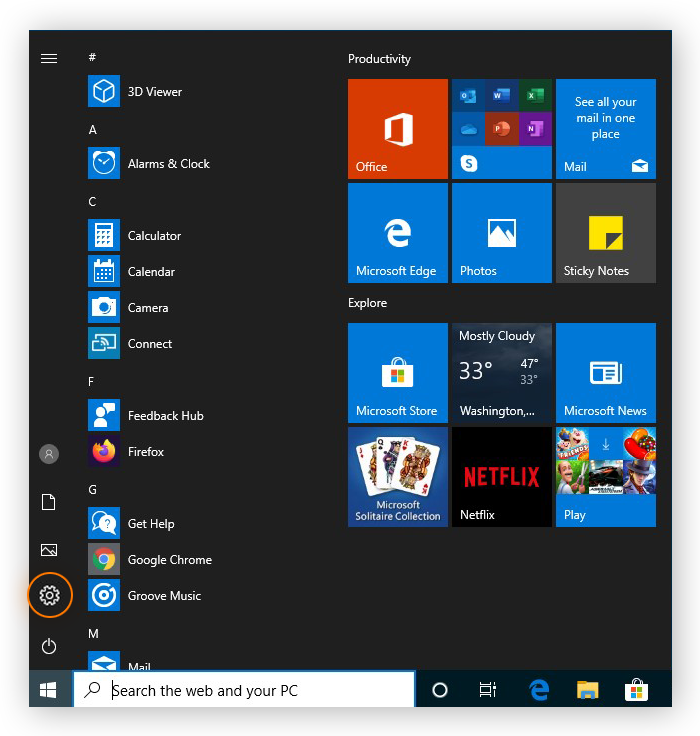Image resolution: width=700 pixels, height=736 pixels.
Task: Click the Power button icon
Action: (49, 646)
